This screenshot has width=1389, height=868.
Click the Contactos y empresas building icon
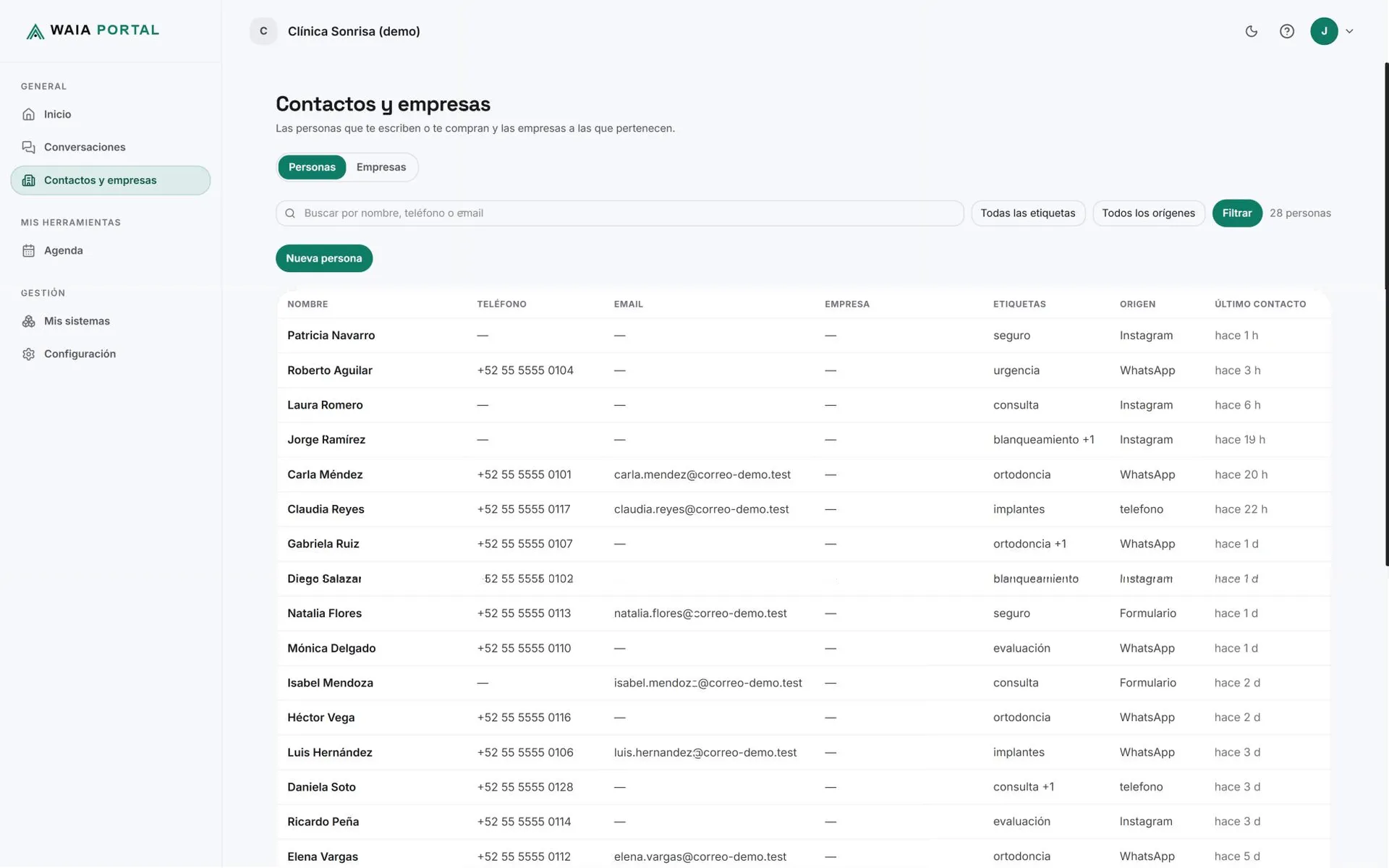point(28,180)
